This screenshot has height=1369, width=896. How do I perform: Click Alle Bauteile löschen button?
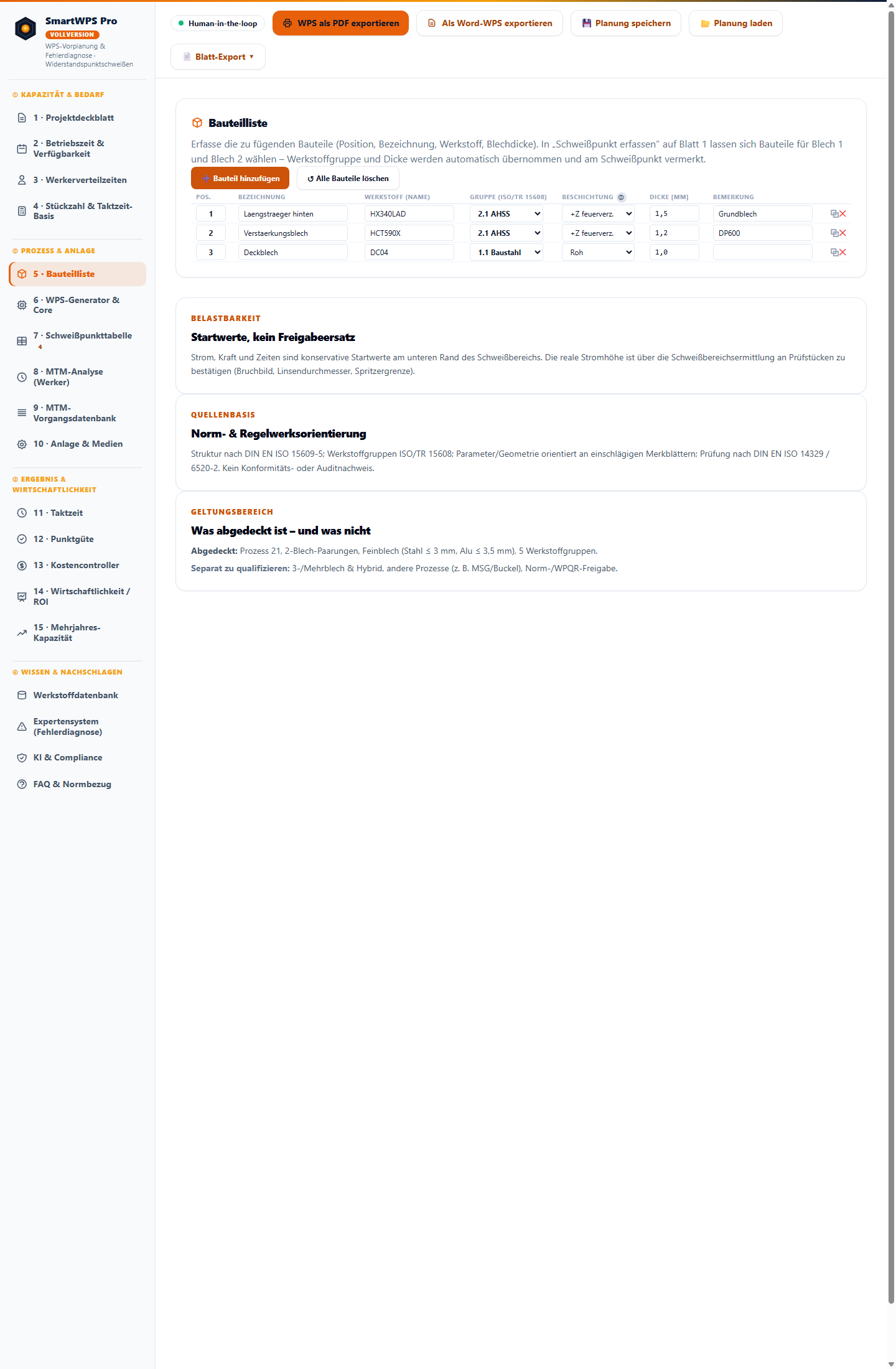point(348,179)
